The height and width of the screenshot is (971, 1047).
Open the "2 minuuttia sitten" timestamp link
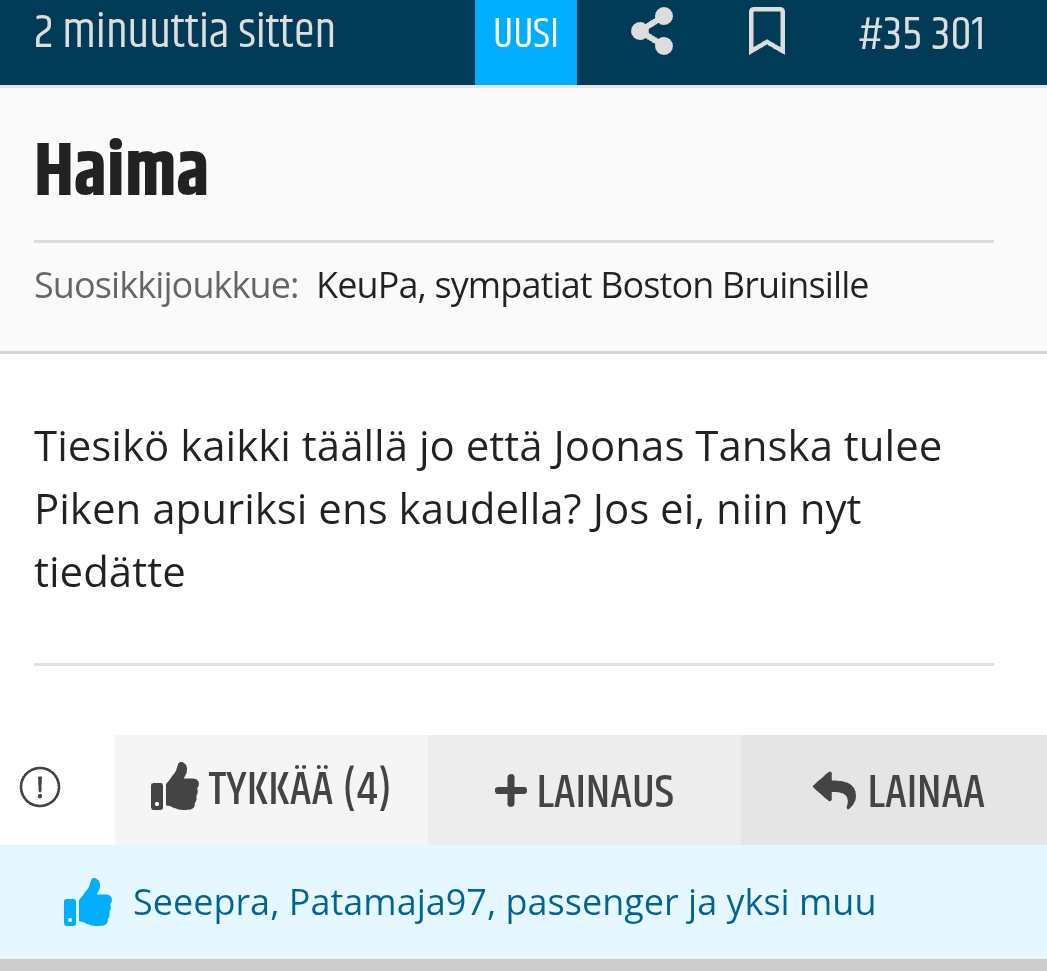pyautogui.click(x=184, y=33)
